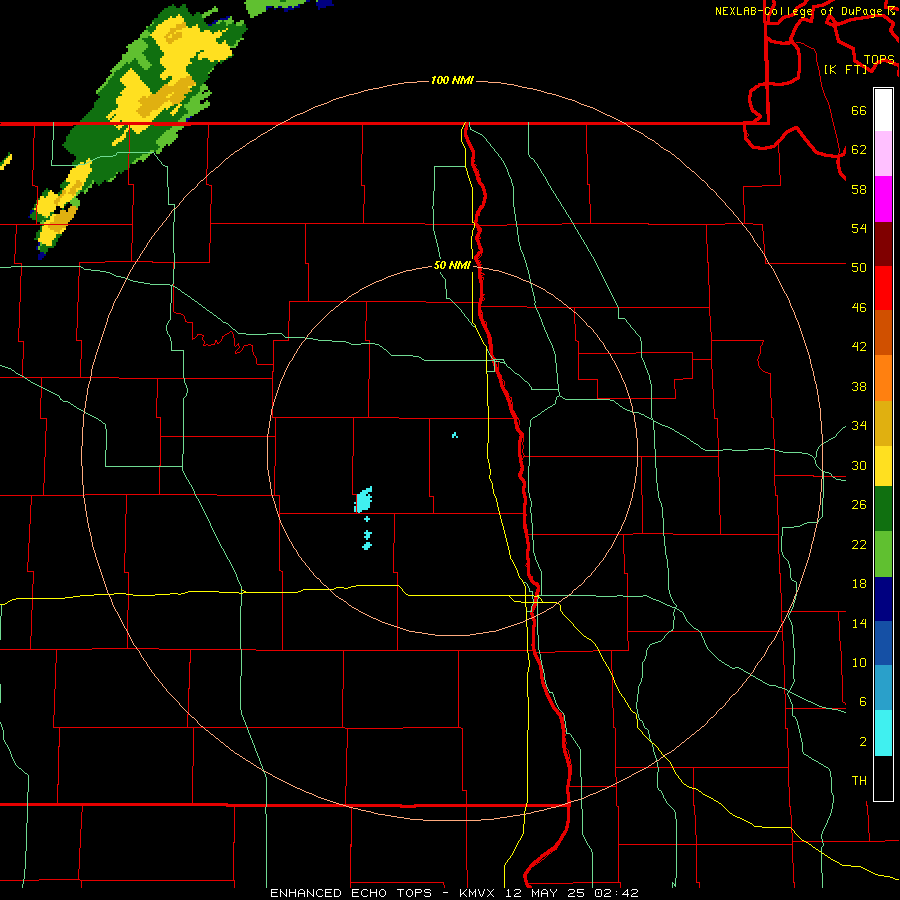The width and height of the screenshot is (900, 900).
Task: Click the "14" legend value
Action: tap(859, 623)
